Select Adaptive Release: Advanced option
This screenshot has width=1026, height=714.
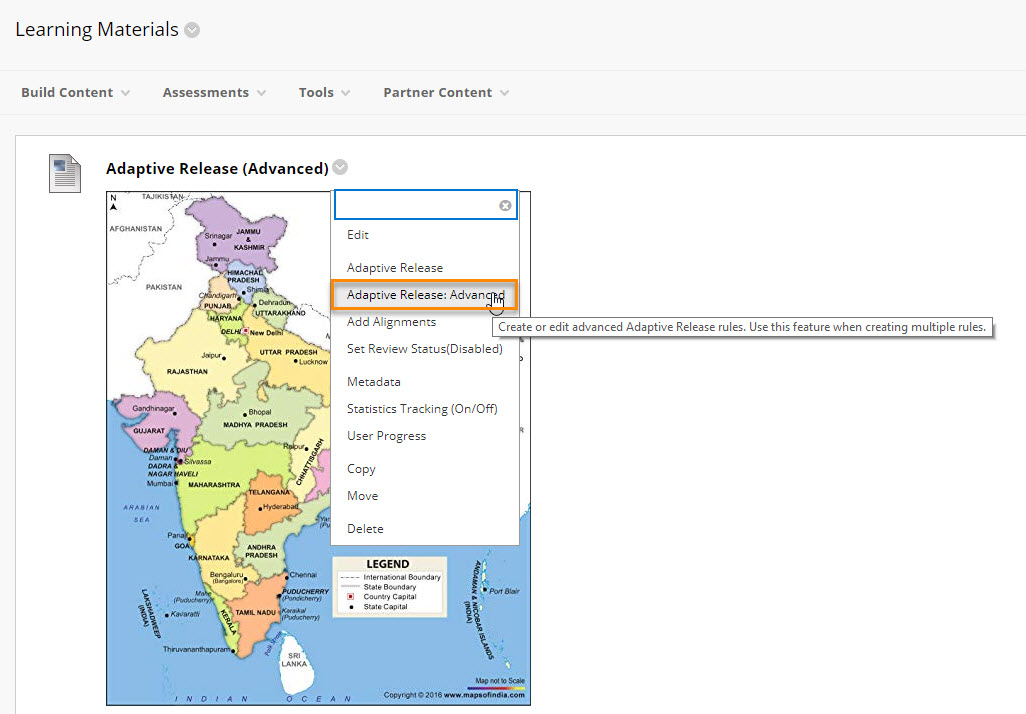coord(425,295)
